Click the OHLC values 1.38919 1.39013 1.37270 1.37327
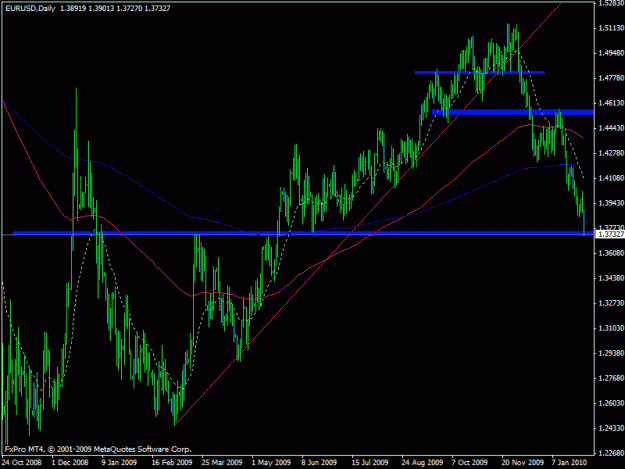The width and height of the screenshot is (625, 469). tap(115, 8)
